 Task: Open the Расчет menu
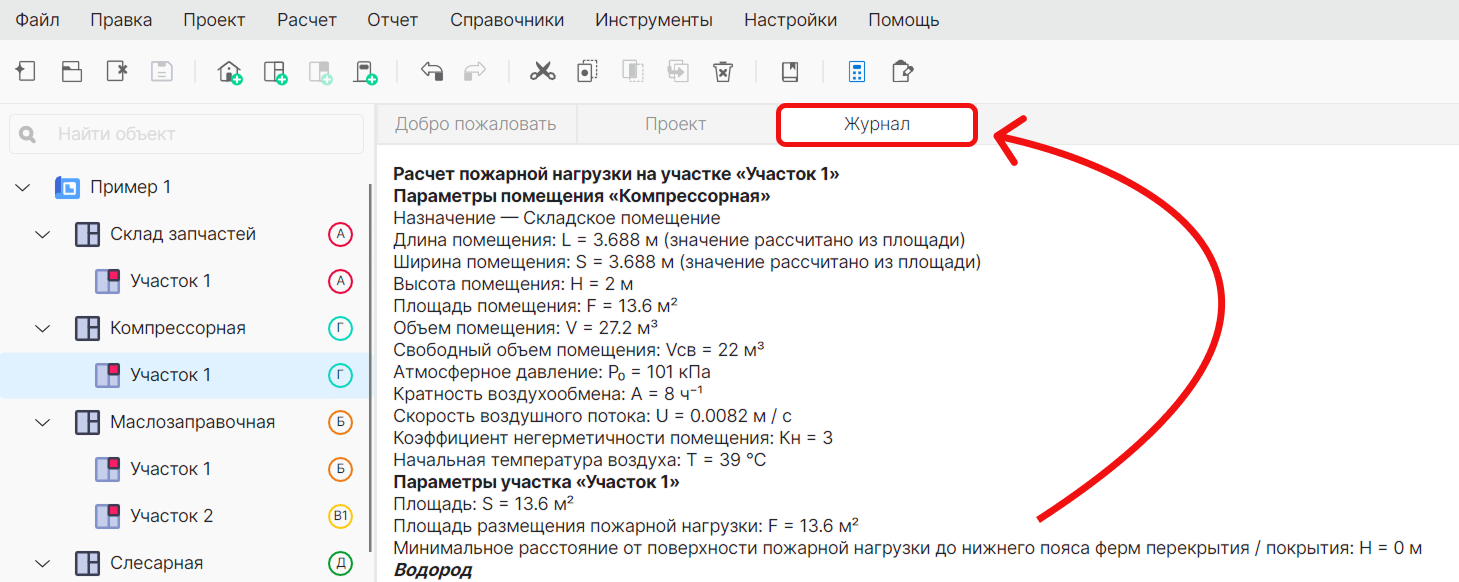coord(307,20)
